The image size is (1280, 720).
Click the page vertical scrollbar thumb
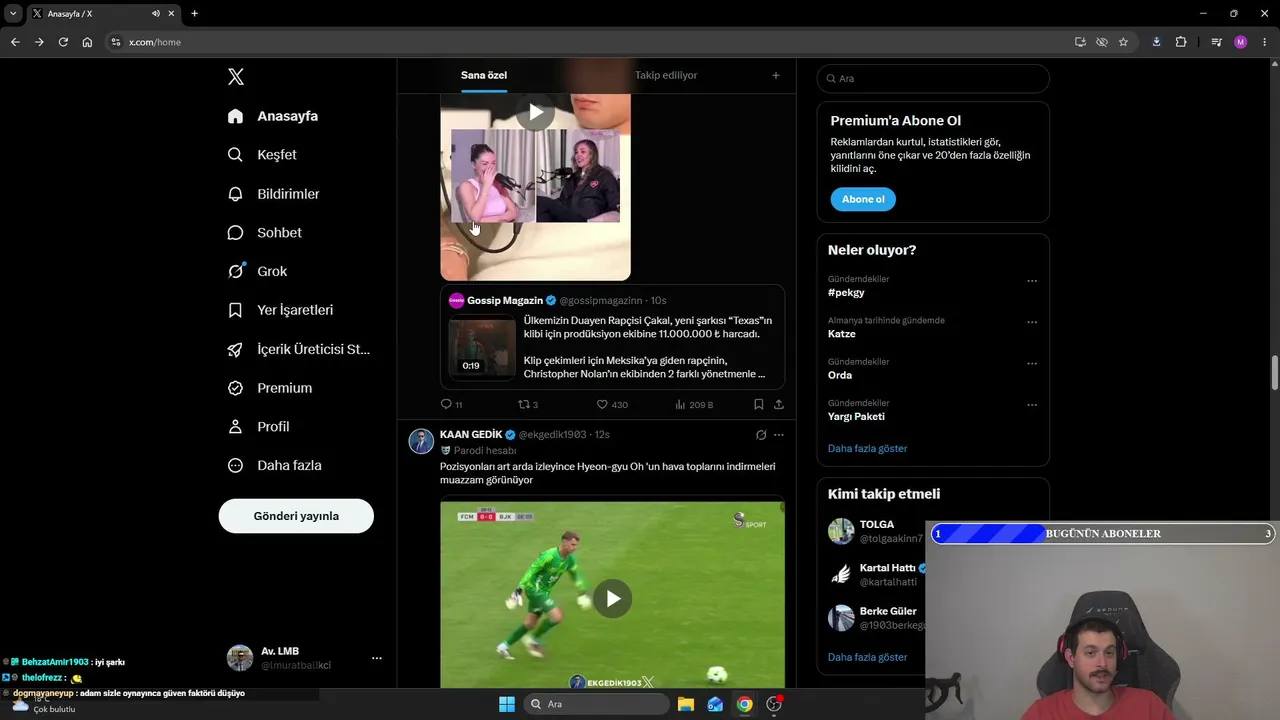(1275, 374)
